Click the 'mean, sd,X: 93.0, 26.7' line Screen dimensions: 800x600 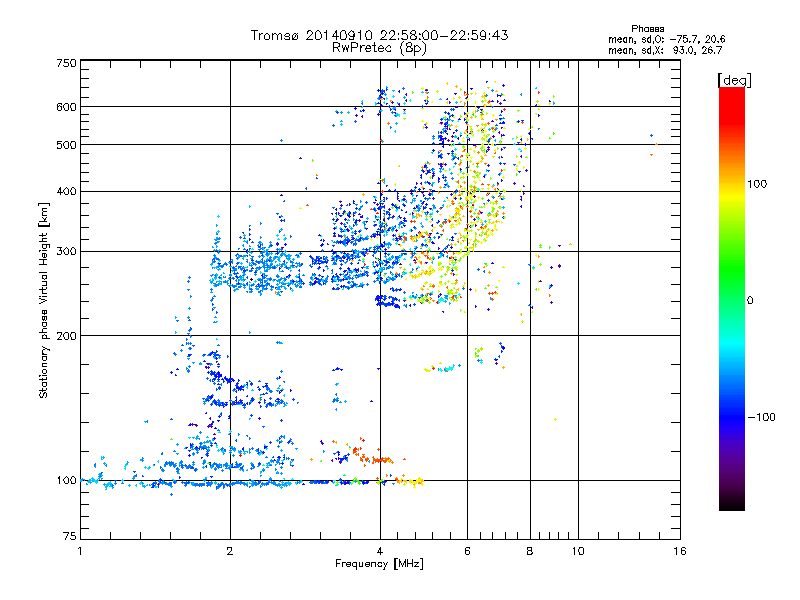tap(665, 50)
